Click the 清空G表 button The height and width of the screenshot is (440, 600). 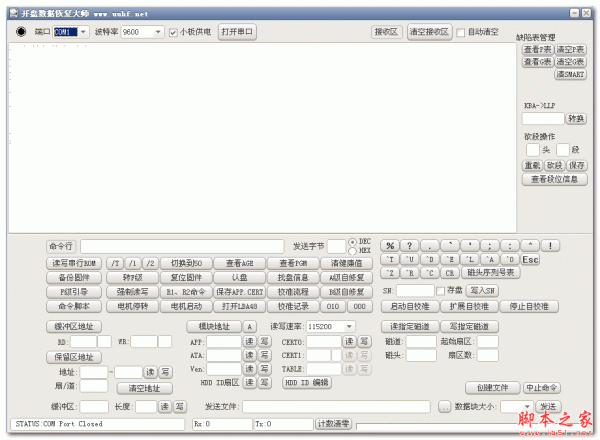click(570, 62)
